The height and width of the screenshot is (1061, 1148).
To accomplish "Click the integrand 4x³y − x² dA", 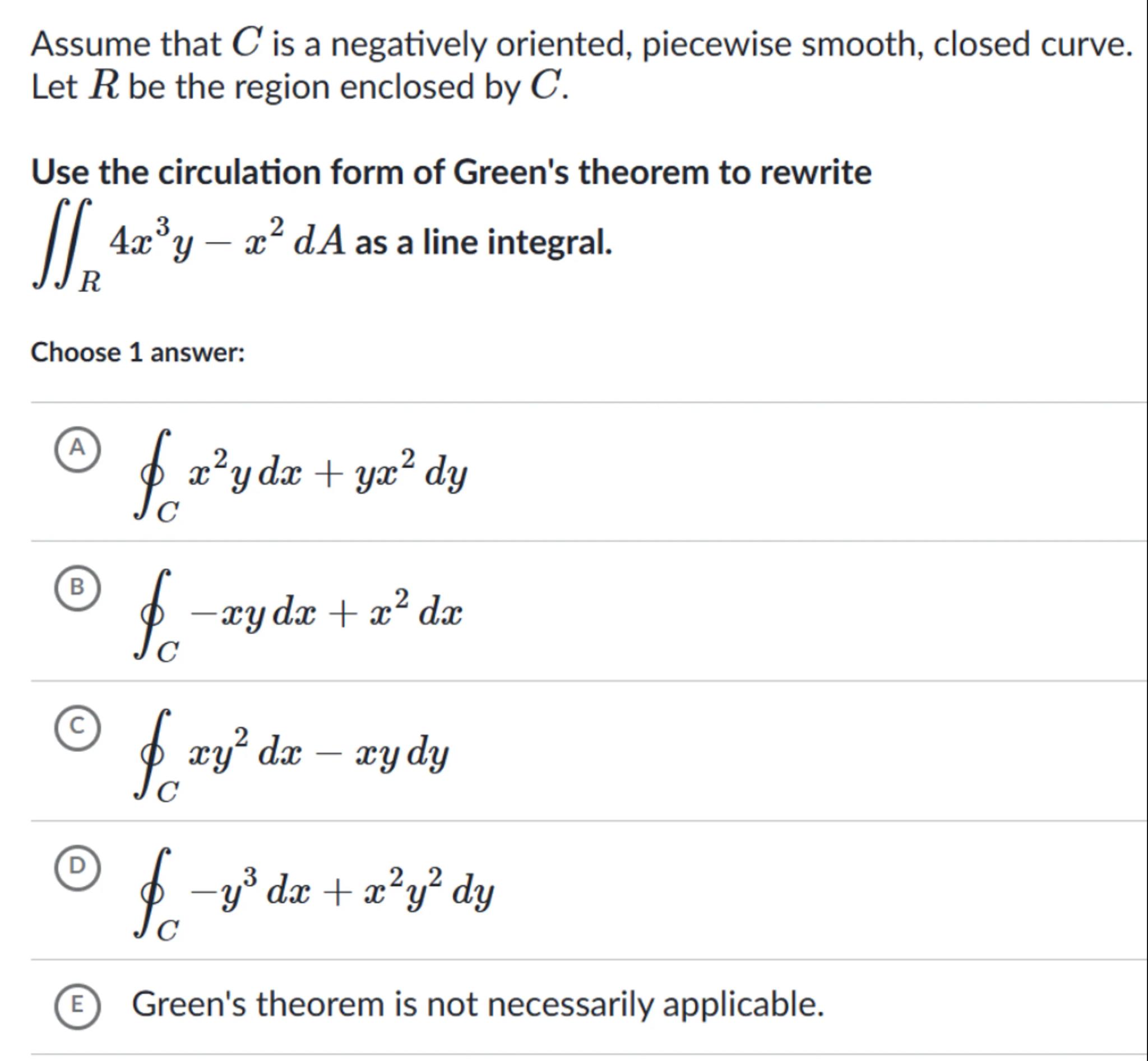I will pyautogui.click(x=228, y=241).
